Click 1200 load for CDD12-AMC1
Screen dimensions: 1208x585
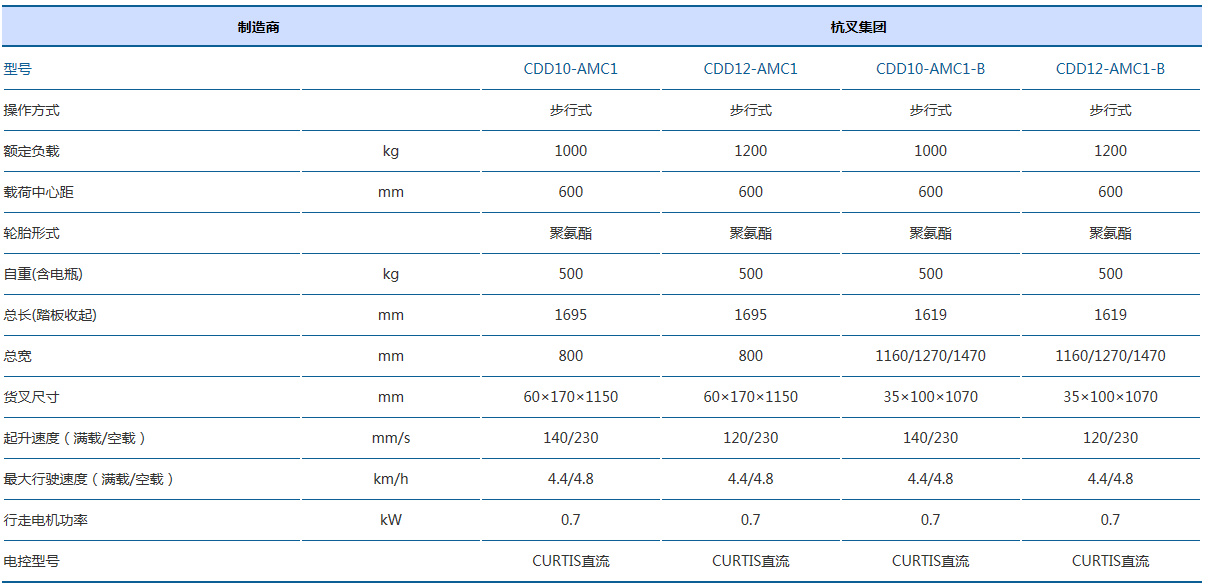tap(751, 151)
